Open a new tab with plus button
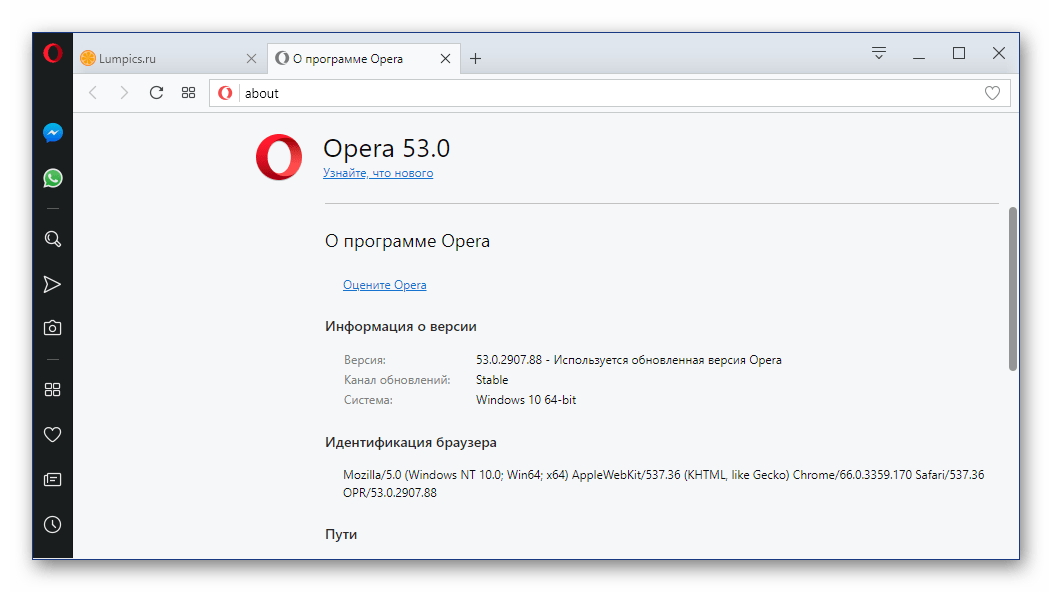The image size is (1052, 592). tap(476, 58)
